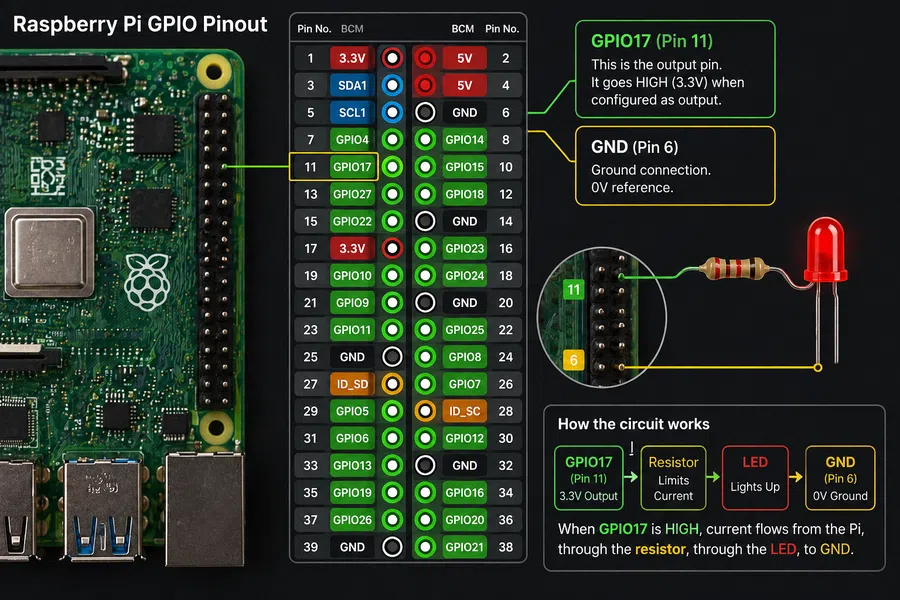Select the 3.3V label at pin 1
Screen dimensions: 900x600
[352, 58]
